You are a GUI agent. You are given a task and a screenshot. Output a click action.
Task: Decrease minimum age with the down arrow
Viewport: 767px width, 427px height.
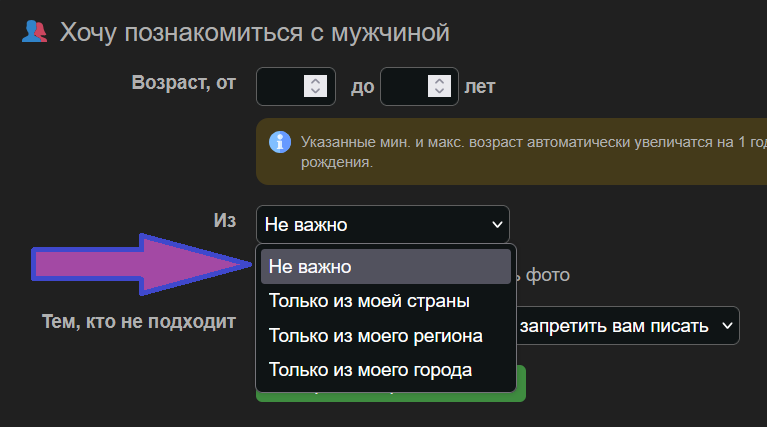316,92
